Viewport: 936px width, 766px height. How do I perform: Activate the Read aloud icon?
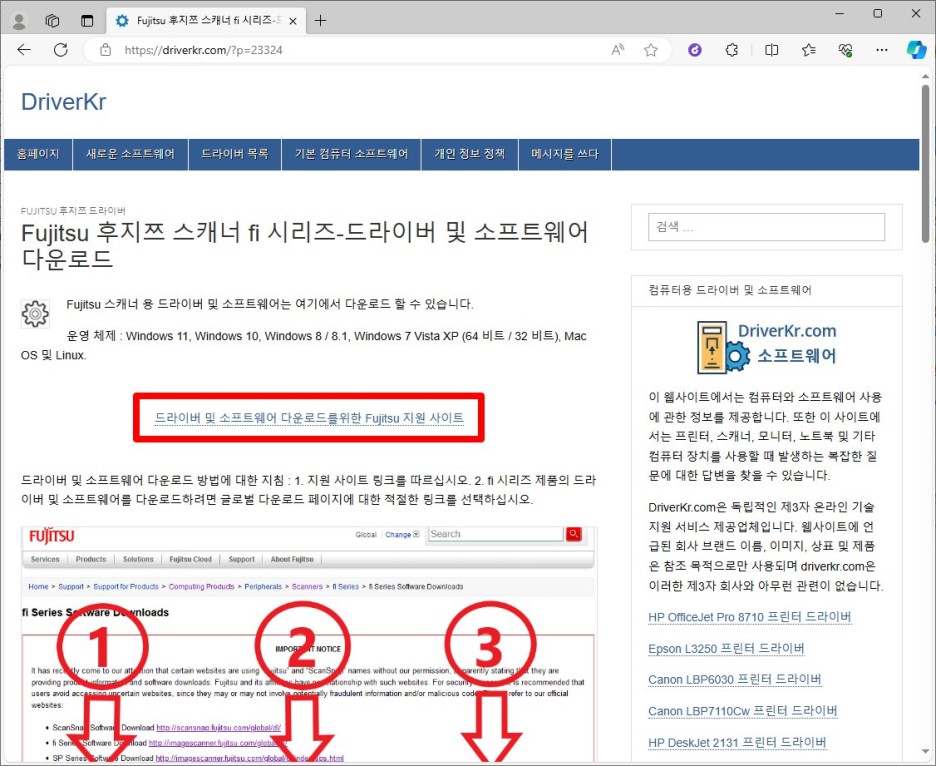[618, 50]
